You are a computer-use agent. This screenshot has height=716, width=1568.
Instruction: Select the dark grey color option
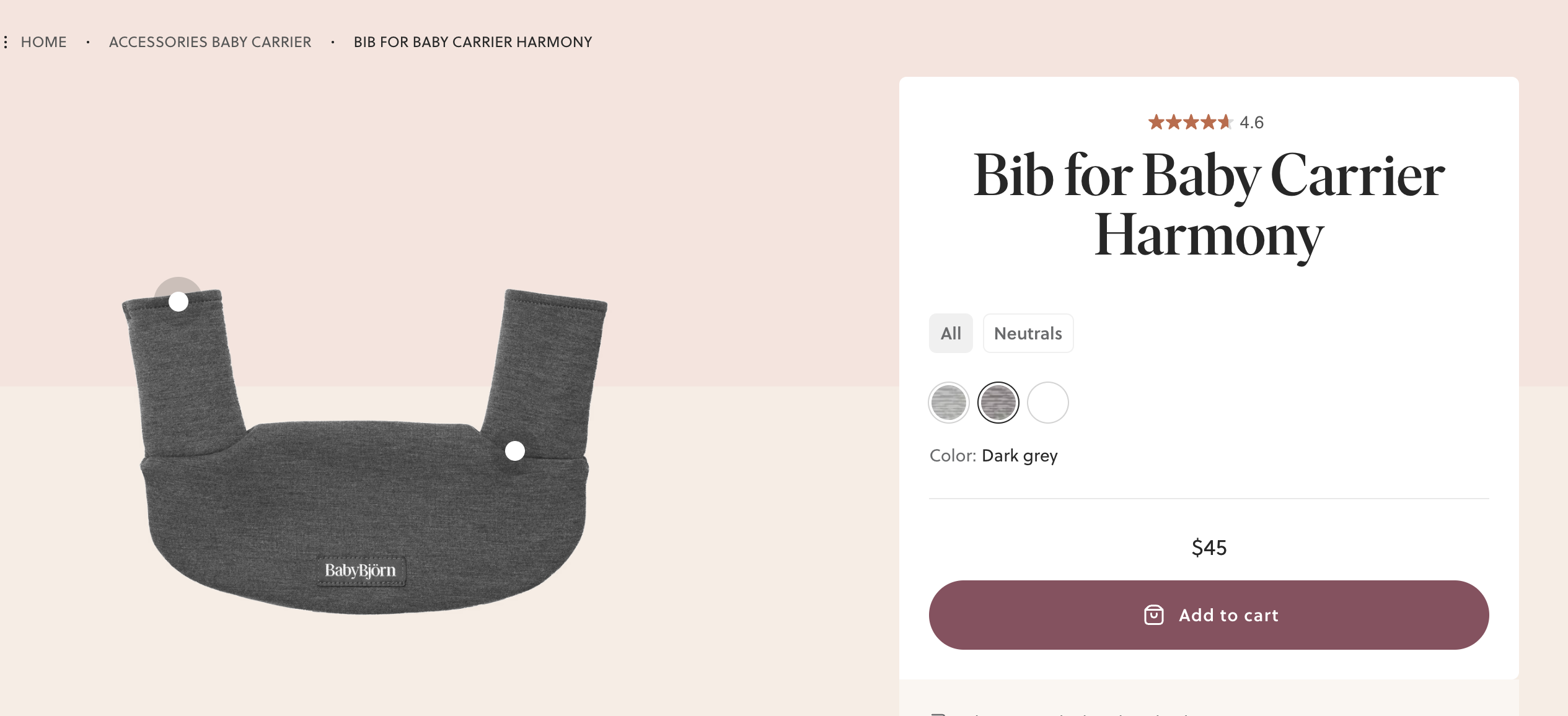point(998,403)
